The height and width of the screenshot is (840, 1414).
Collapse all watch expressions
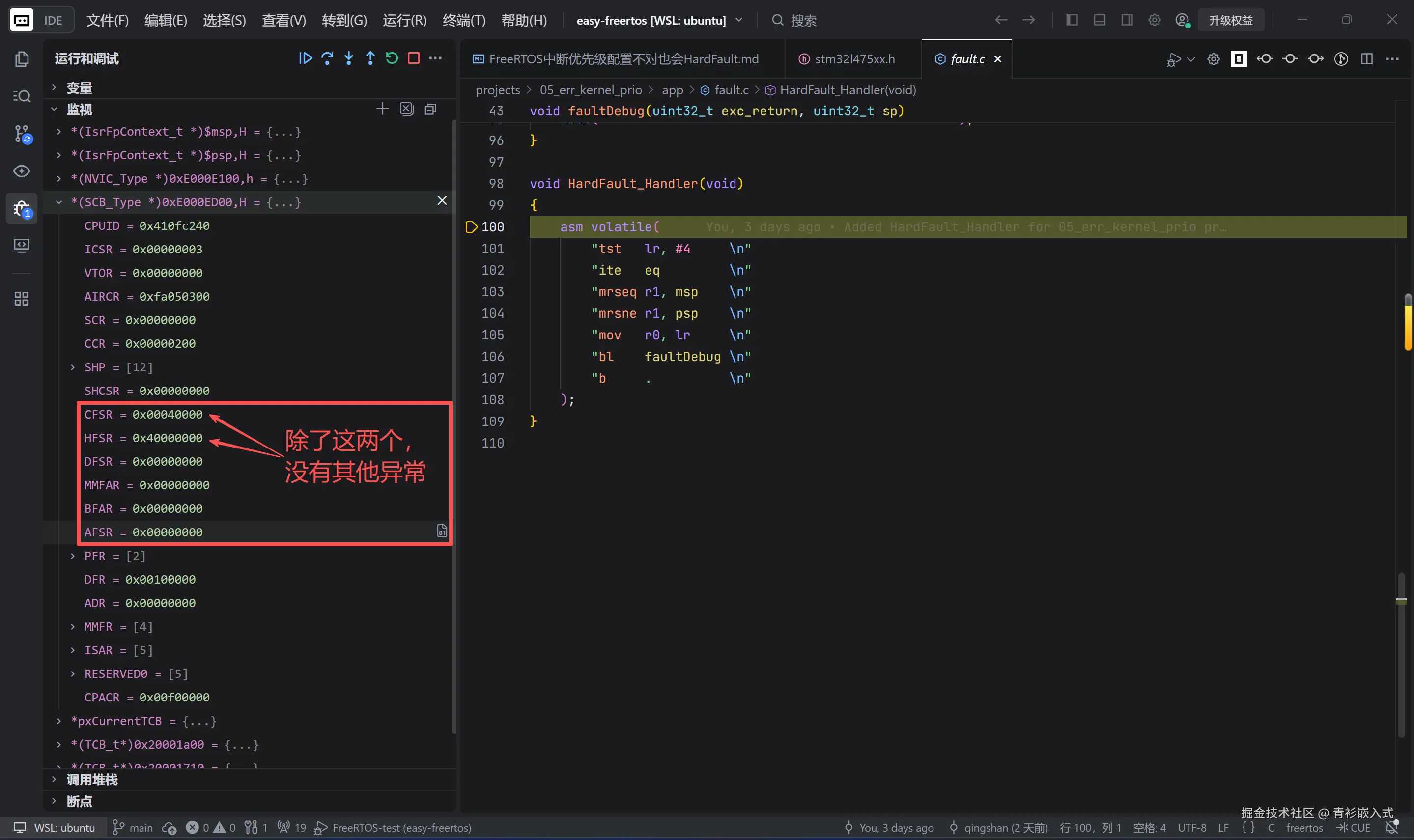430,109
